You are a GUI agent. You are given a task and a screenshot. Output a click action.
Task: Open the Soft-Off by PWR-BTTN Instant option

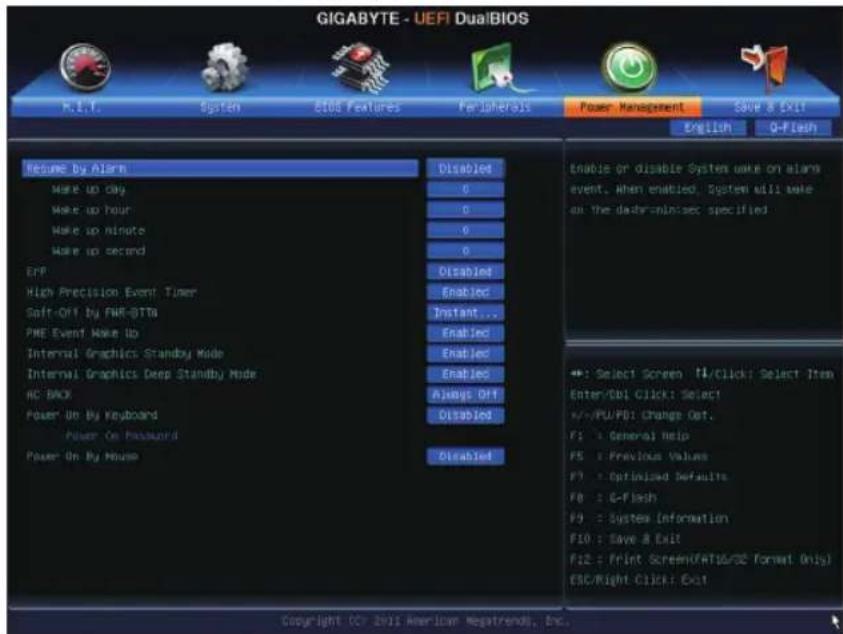[x=465, y=312]
